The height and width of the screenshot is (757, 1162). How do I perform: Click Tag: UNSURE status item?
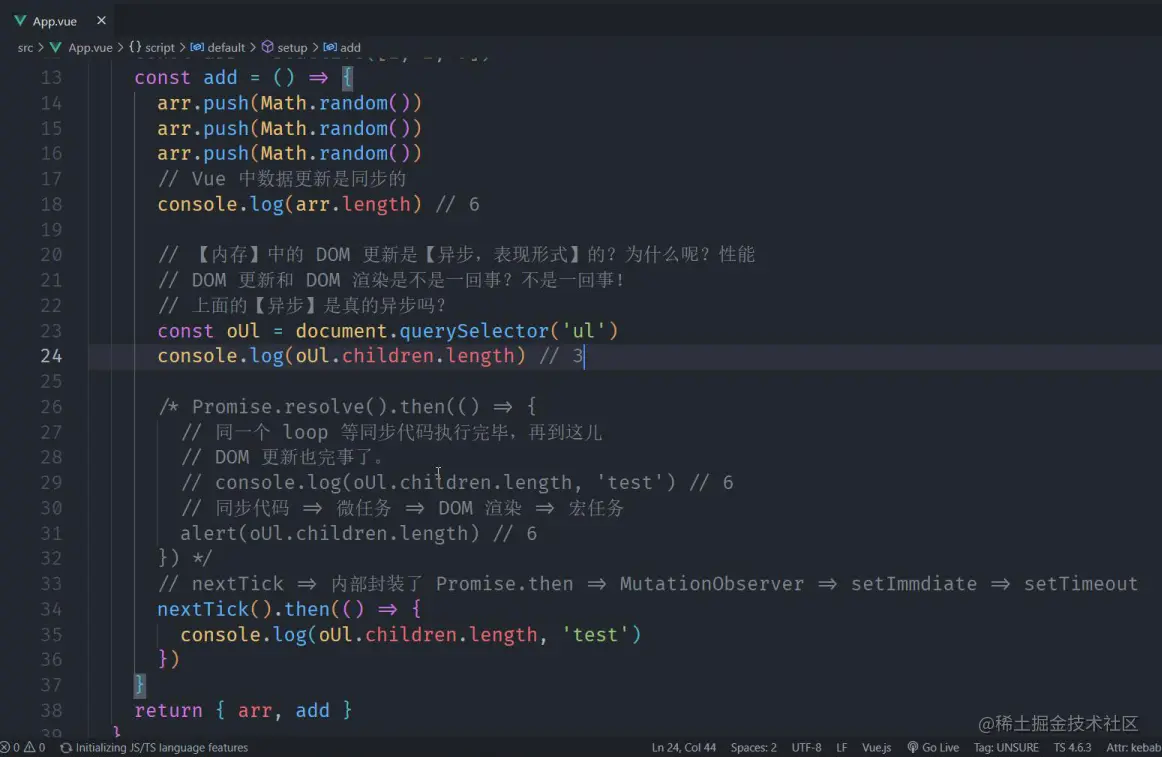(1006, 747)
